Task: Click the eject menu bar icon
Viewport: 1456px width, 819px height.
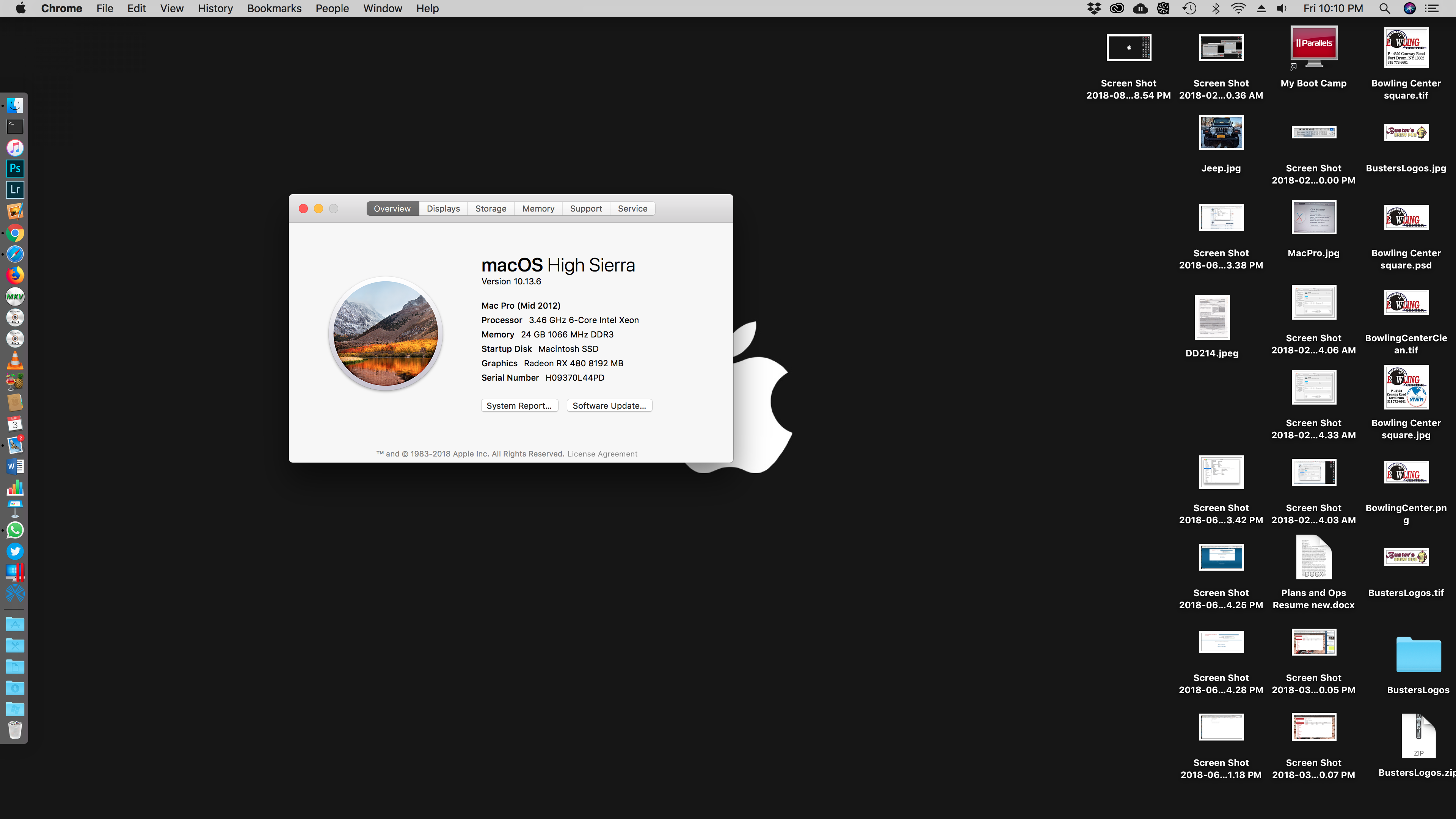Action: pyautogui.click(x=1261, y=8)
